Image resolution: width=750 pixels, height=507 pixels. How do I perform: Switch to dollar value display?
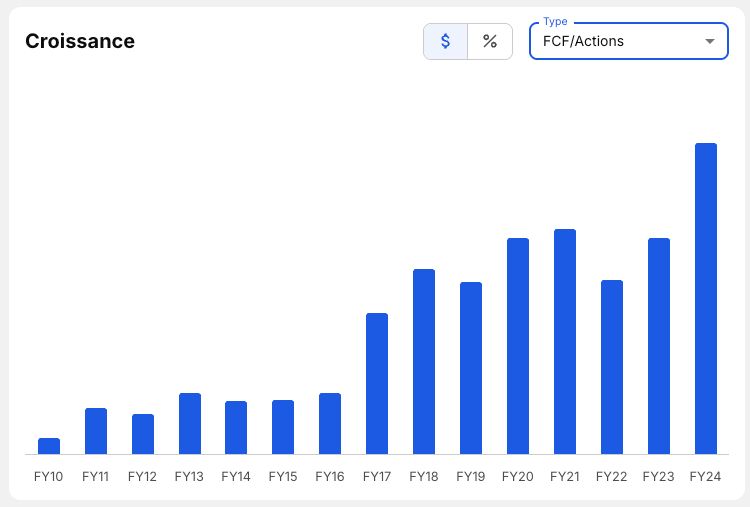pos(445,41)
